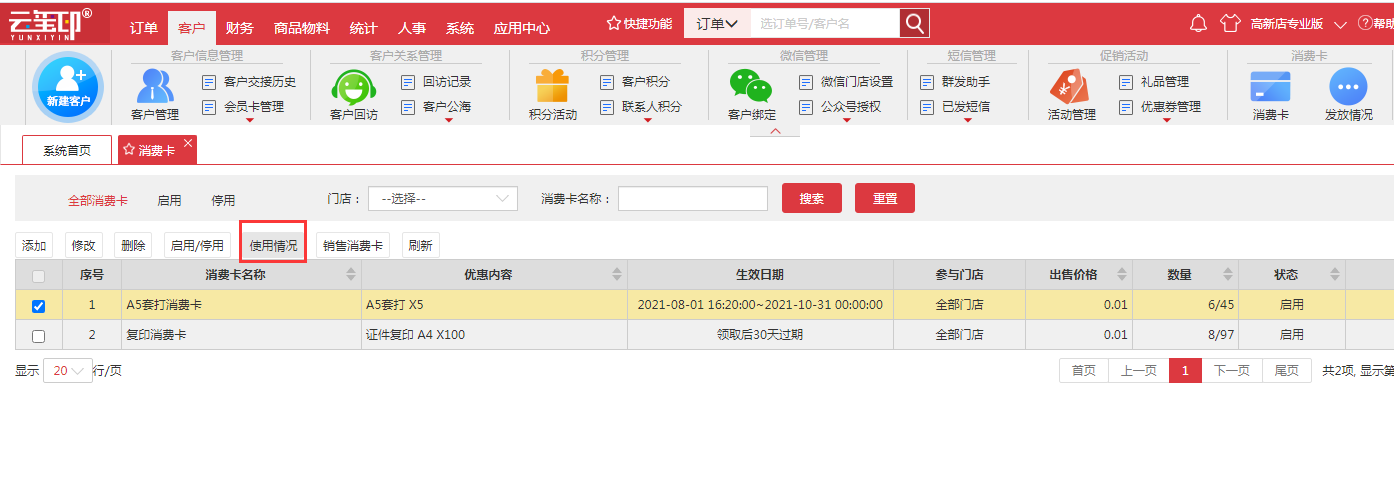Image resolution: width=1394 pixels, height=485 pixels.
Task: Click the 修改 button
Action: [x=84, y=245]
